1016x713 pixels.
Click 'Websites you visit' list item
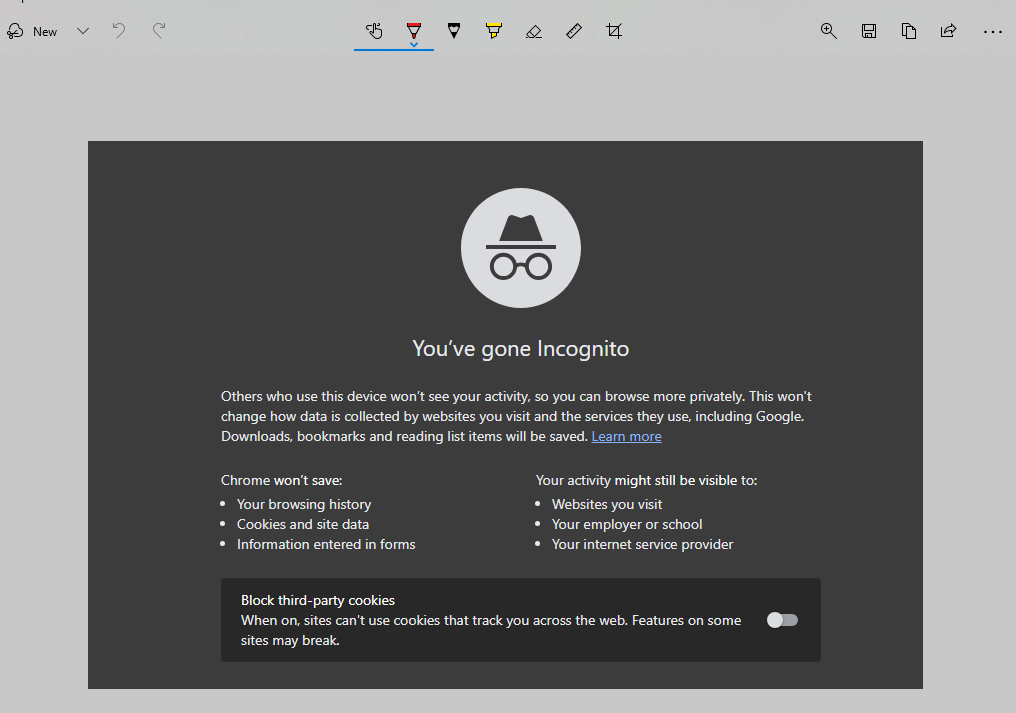pos(607,504)
